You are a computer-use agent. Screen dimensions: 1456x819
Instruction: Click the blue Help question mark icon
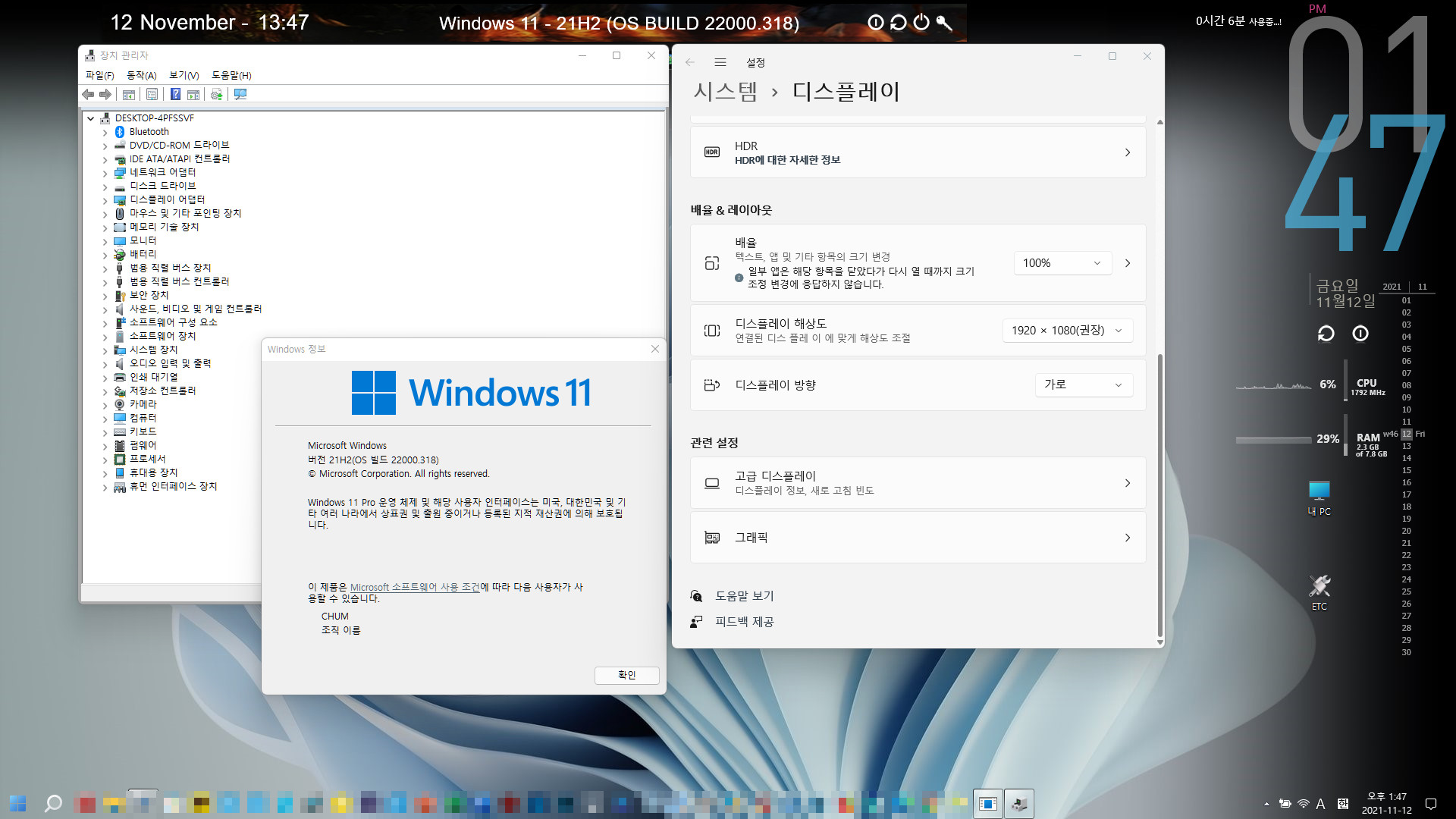coord(175,94)
